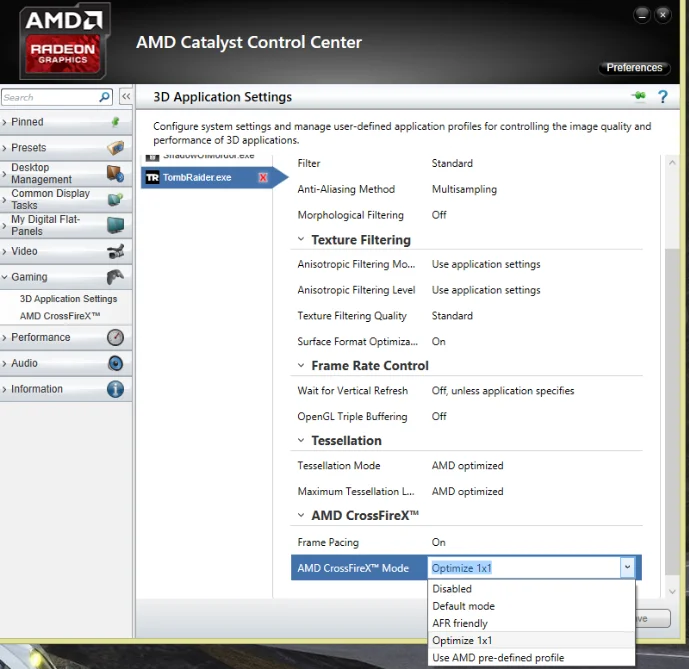Click Morphological Filtering Off value
Image resolution: width=689 pixels, height=669 pixels.
[x=439, y=215]
